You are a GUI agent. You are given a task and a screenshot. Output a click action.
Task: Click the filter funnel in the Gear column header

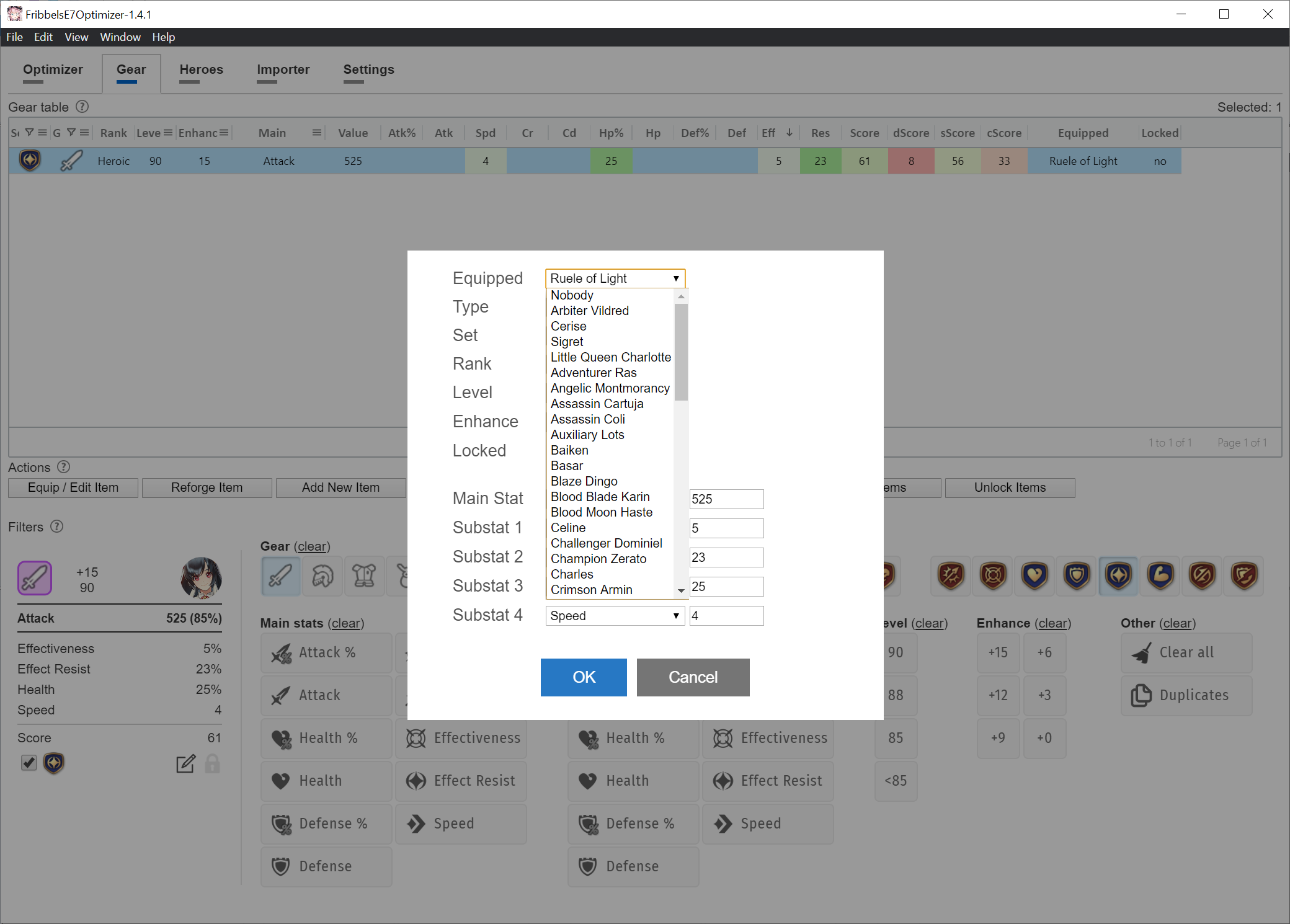point(71,132)
